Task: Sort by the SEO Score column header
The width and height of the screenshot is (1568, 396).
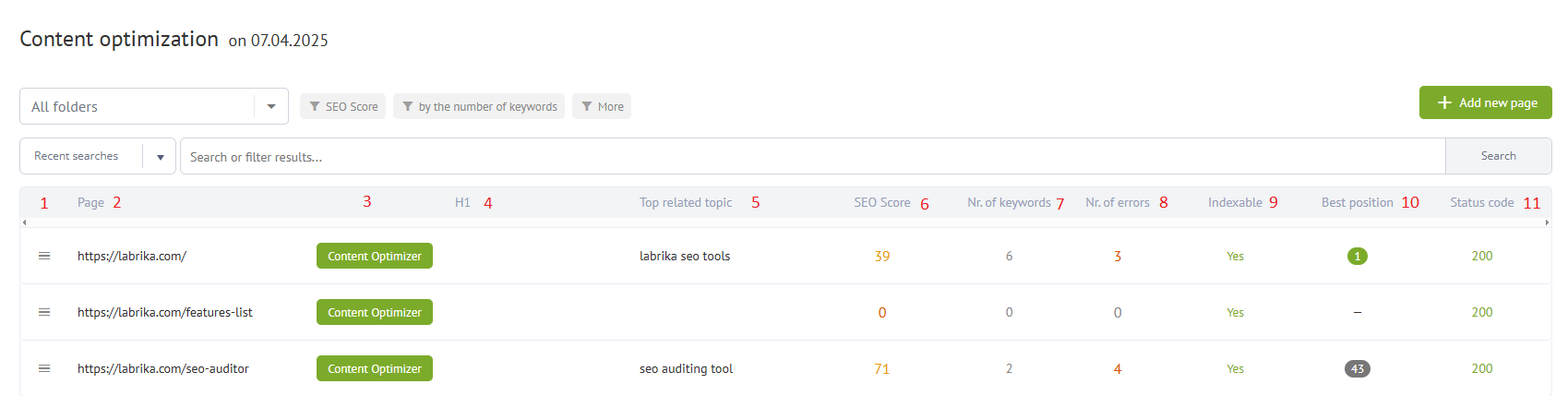Action: 881,202
